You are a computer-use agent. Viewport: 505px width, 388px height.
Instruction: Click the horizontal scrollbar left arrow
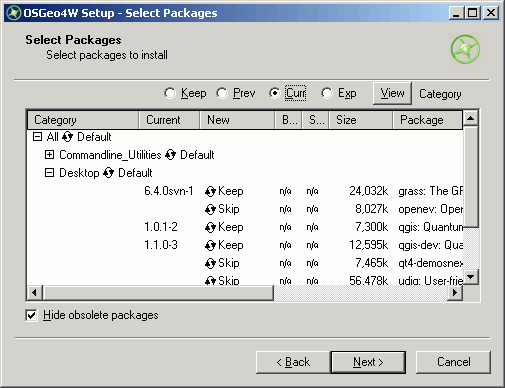coord(34,293)
